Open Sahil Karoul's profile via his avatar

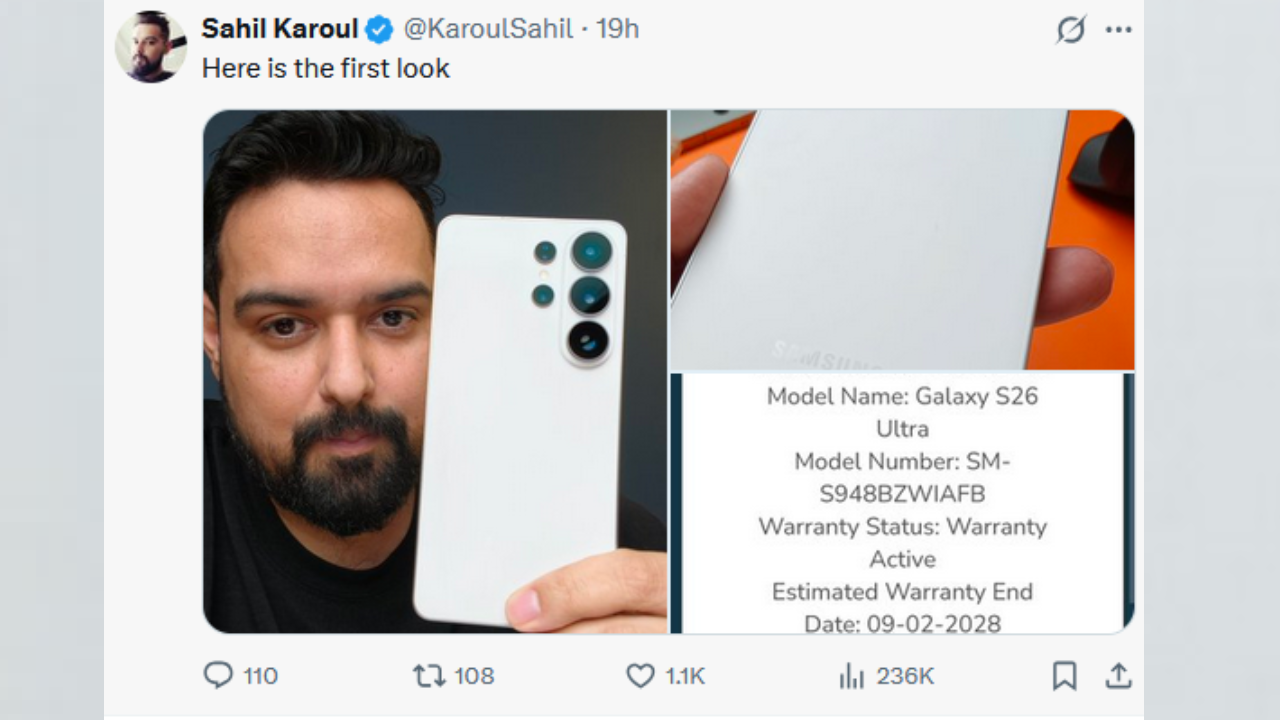pyautogui.click(x=152, y=44)
